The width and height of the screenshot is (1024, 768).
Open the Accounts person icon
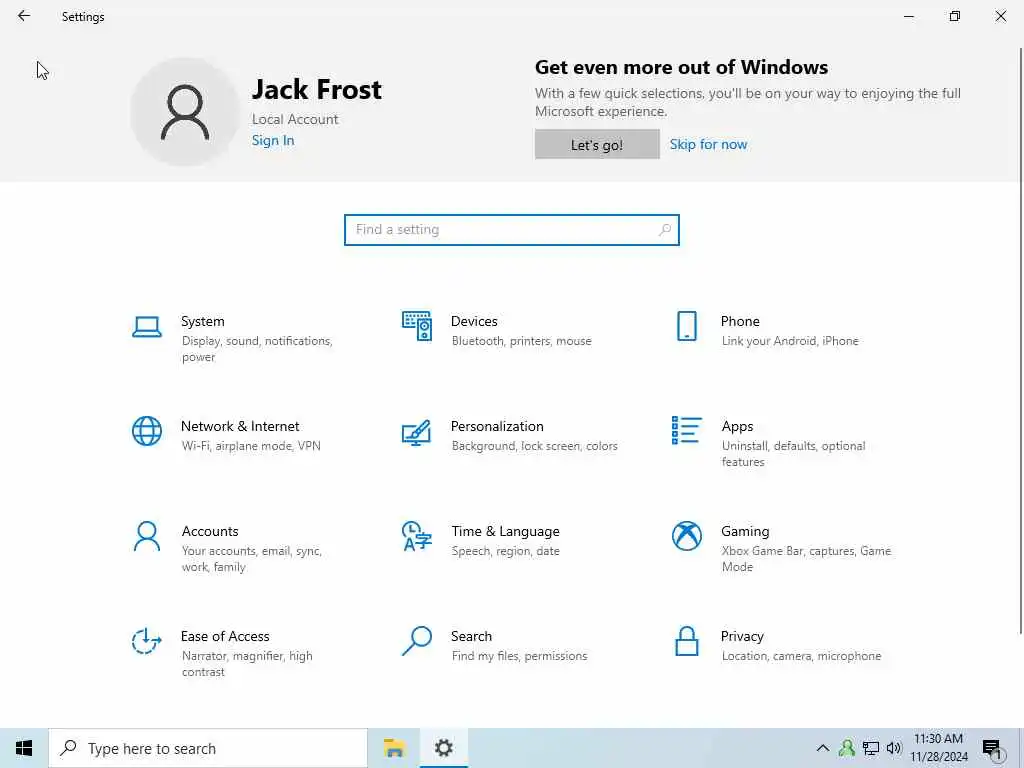click(x=147, y=536)
